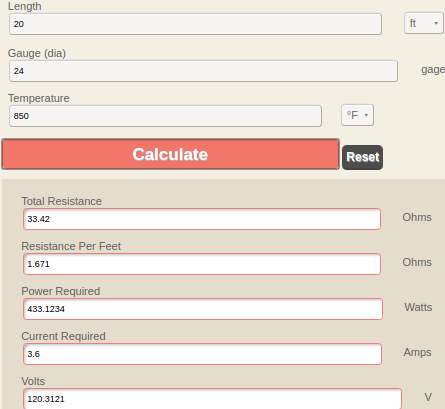
Task: Click the Gauge (dia) label
Action: pyautogui.click(x=37, y=53)
